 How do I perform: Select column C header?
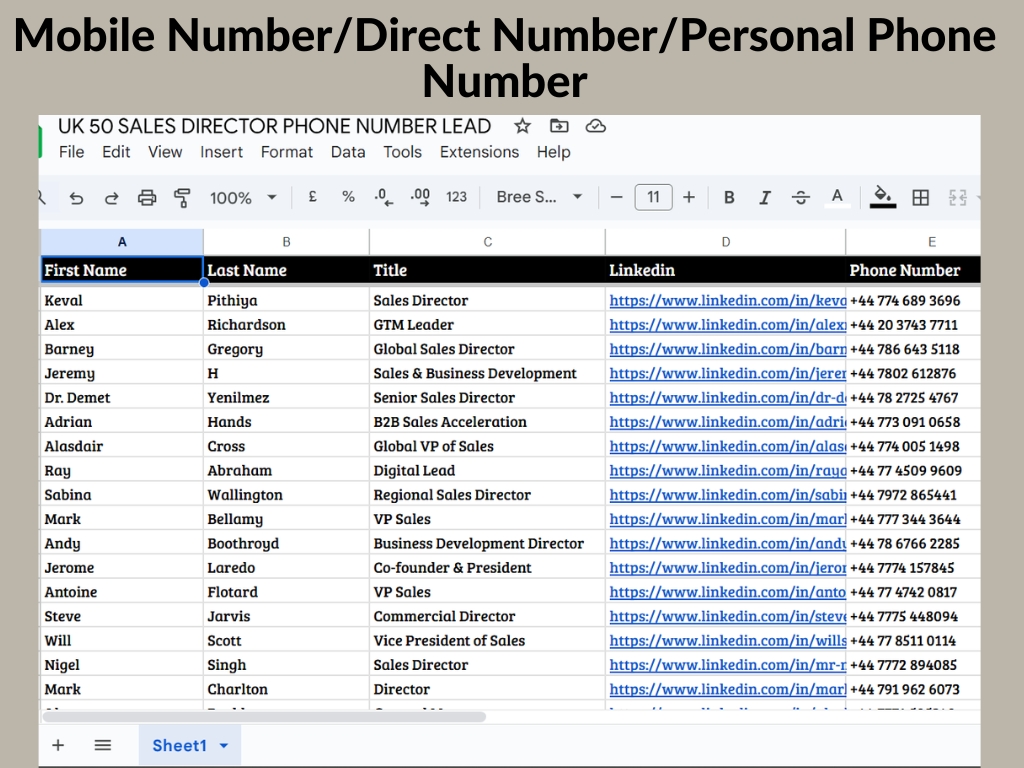tap(487, 242)
